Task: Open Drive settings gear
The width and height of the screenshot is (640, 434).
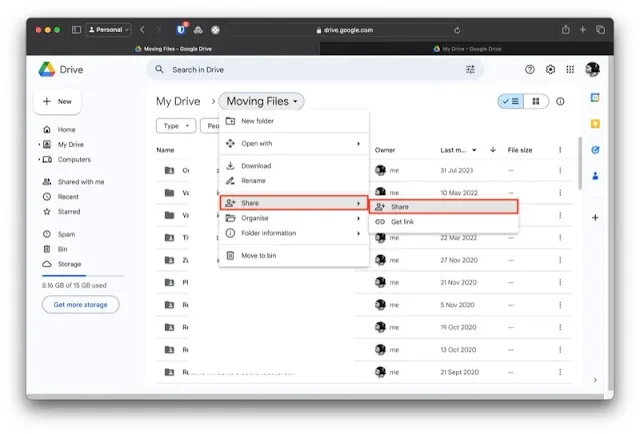Action: (x=550, y=69)
